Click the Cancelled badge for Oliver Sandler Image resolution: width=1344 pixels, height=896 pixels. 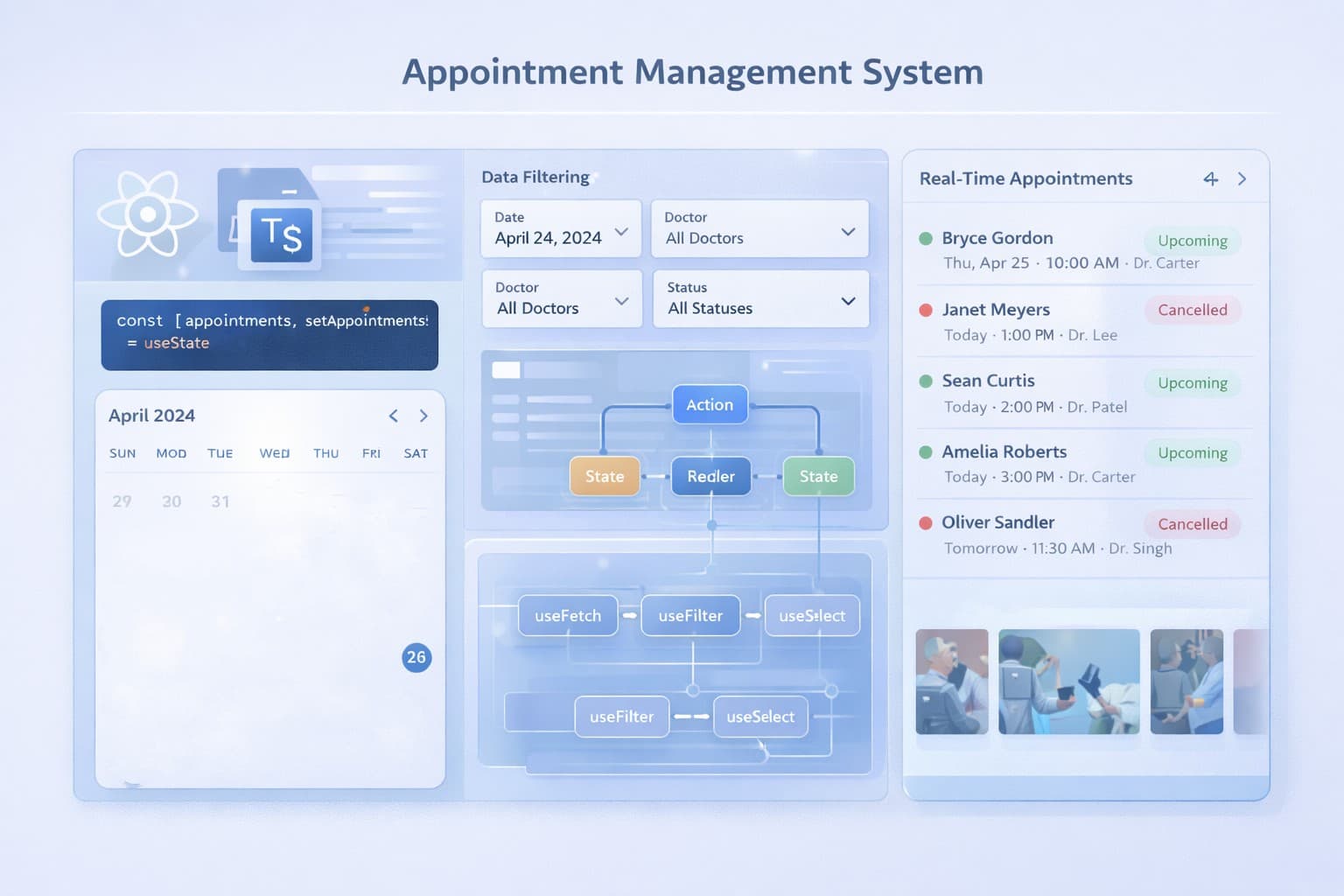[1191, 523]
